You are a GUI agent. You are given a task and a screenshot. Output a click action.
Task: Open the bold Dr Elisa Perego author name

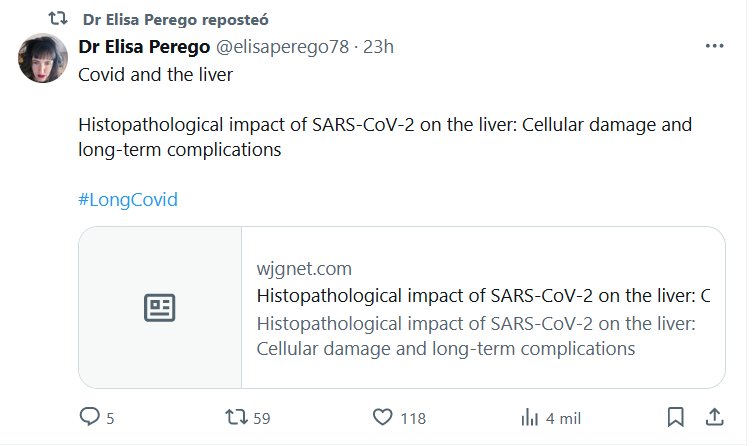[x=141, y=47]
